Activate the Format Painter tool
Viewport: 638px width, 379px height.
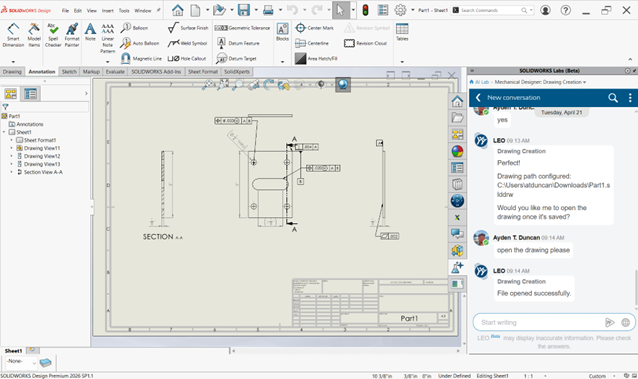click(x=72, y=35)
